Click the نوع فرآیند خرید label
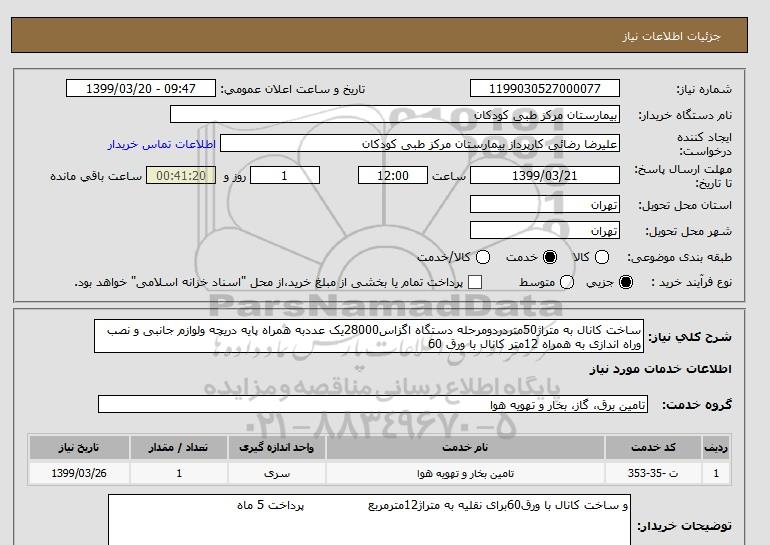The height and width of the screenshot is (545, 770). 691,282
